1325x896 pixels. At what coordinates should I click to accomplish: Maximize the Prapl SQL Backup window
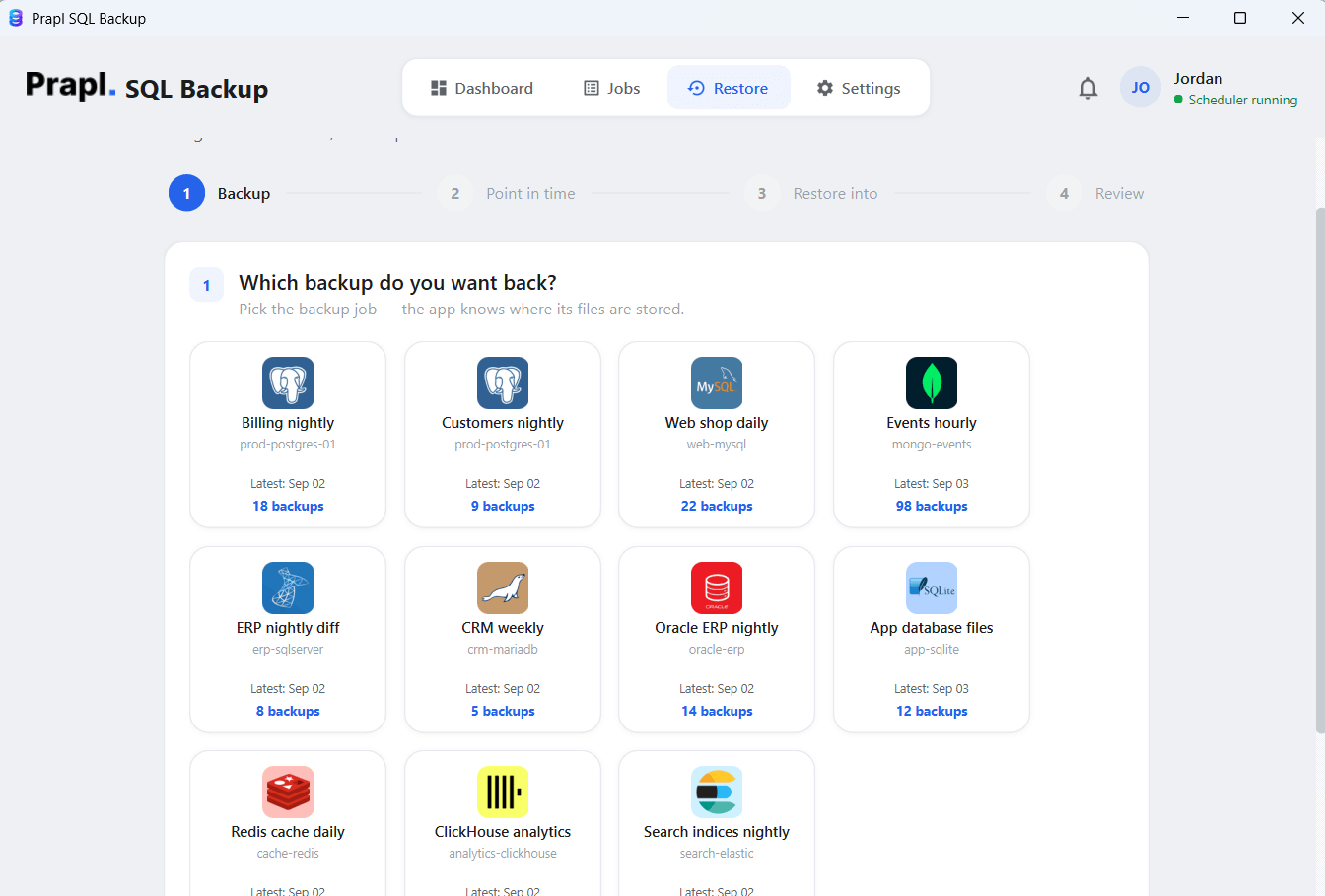tap(1240, 18)
